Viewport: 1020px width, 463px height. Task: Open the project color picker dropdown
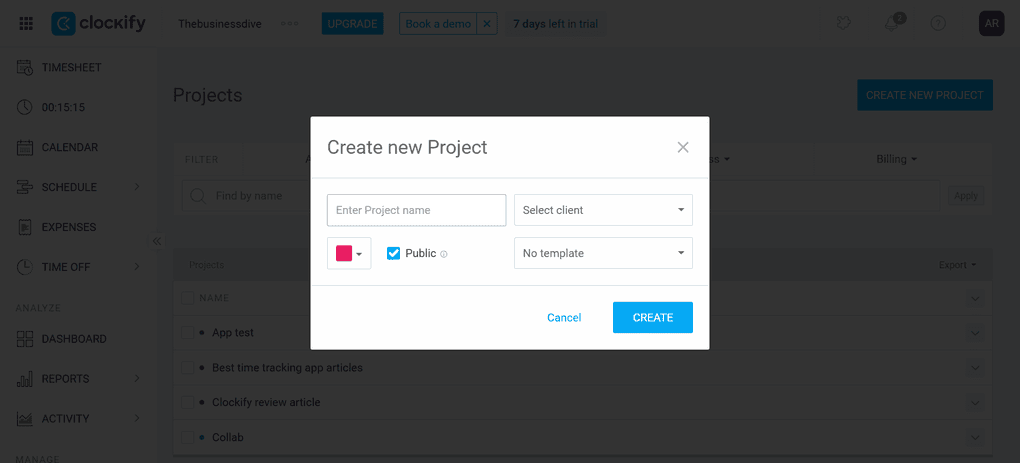tap(349, 254)
